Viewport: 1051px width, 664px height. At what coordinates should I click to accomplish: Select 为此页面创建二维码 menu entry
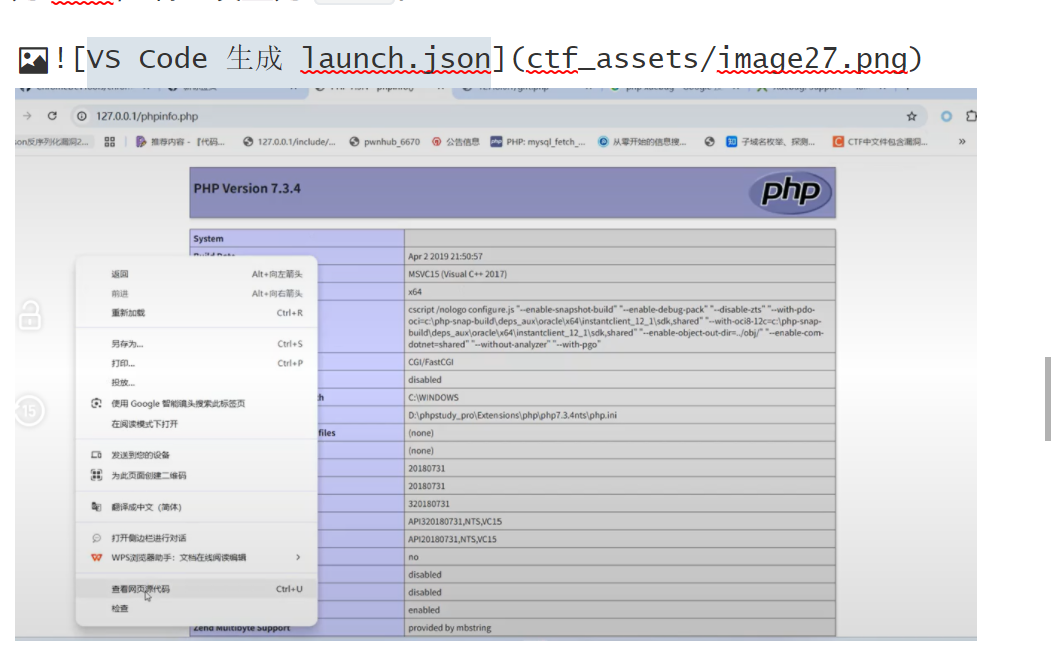coord(196,475)
